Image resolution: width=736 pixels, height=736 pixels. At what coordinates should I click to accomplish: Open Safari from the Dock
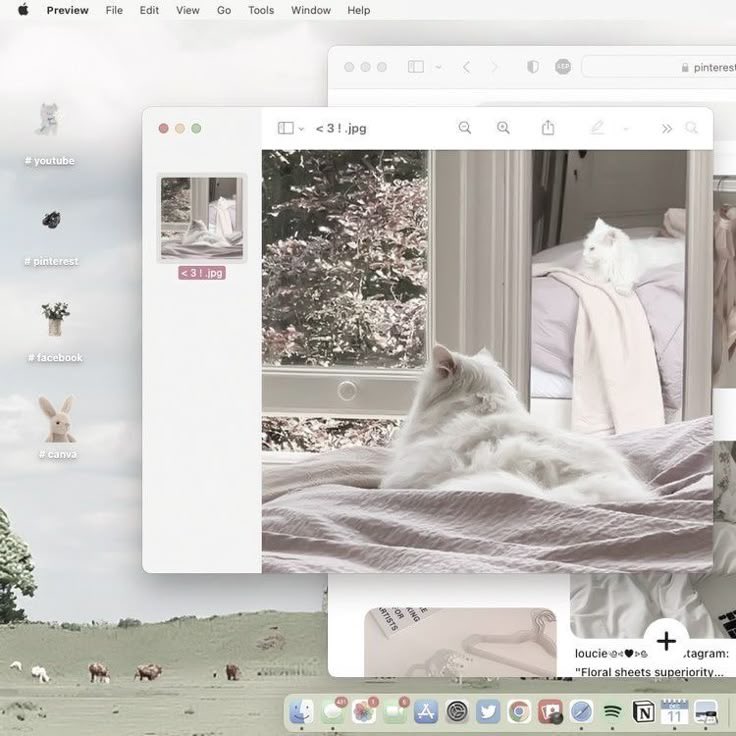pyautogui.click(x=581, y=712)
